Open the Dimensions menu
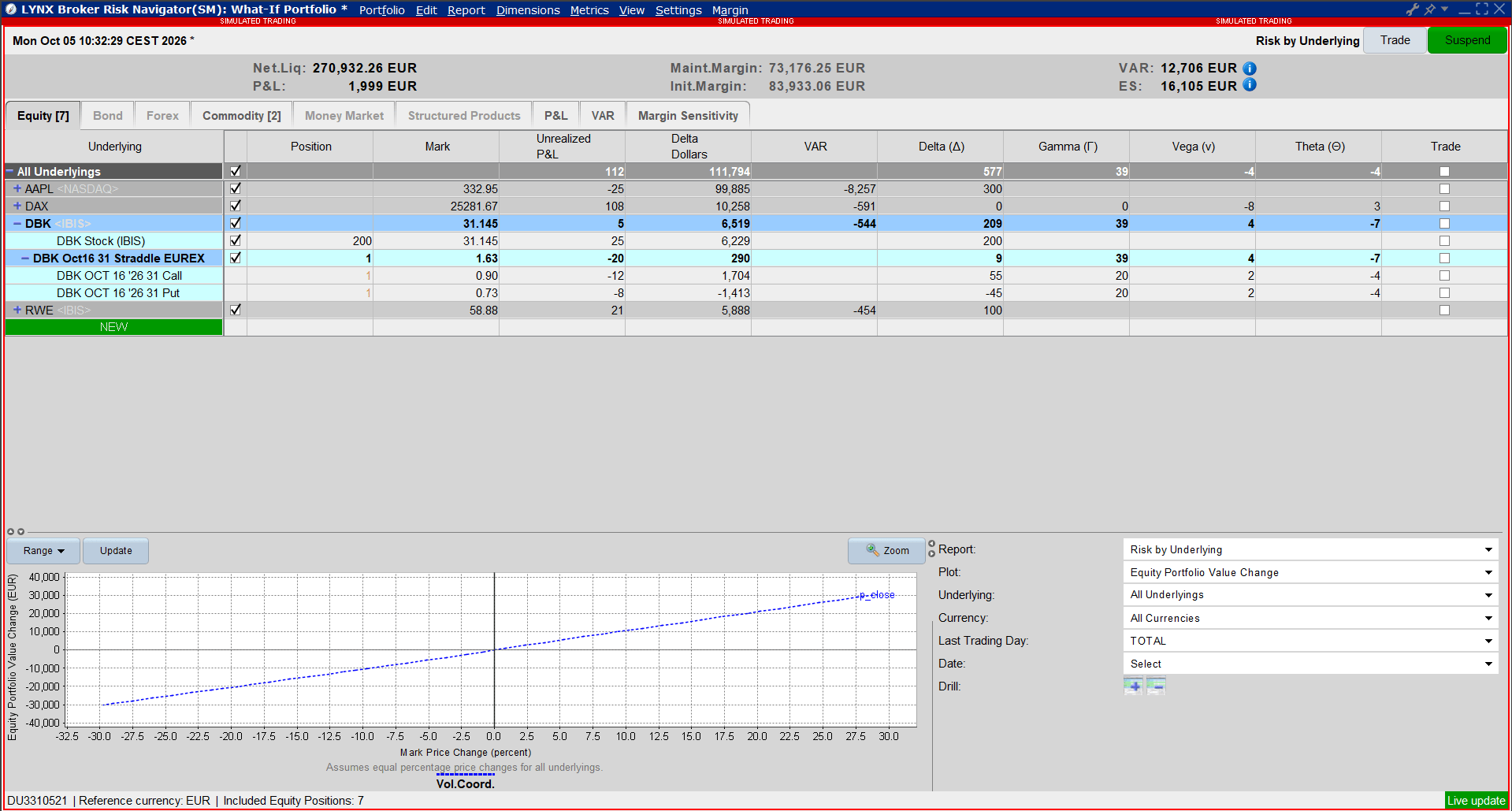Viewport: 1512px width, 811px height. tap(528, 10)
